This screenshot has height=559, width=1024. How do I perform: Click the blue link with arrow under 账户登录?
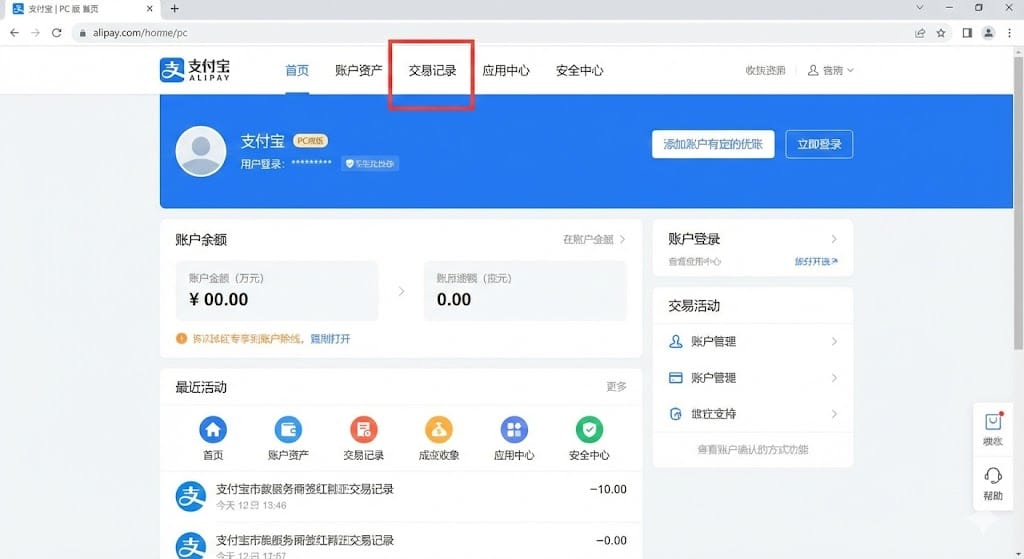(x=816, y=261)
